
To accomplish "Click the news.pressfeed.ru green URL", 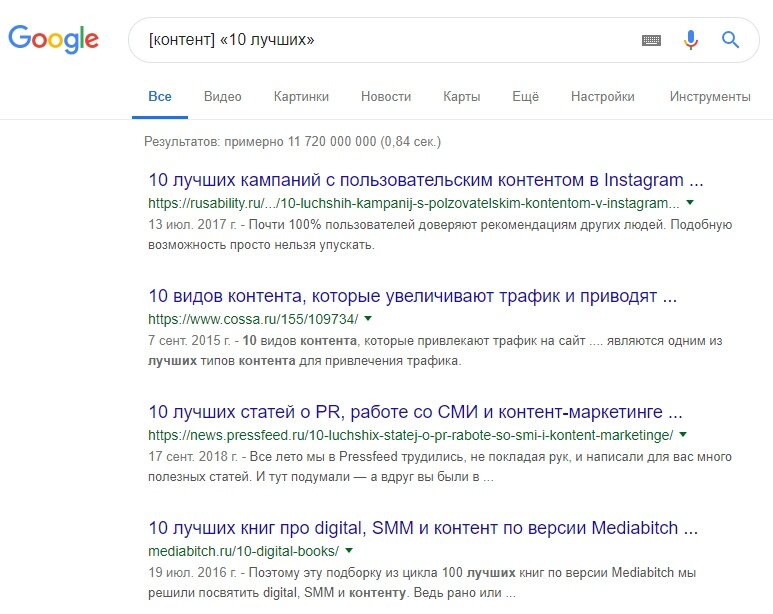I will point(411,435).
